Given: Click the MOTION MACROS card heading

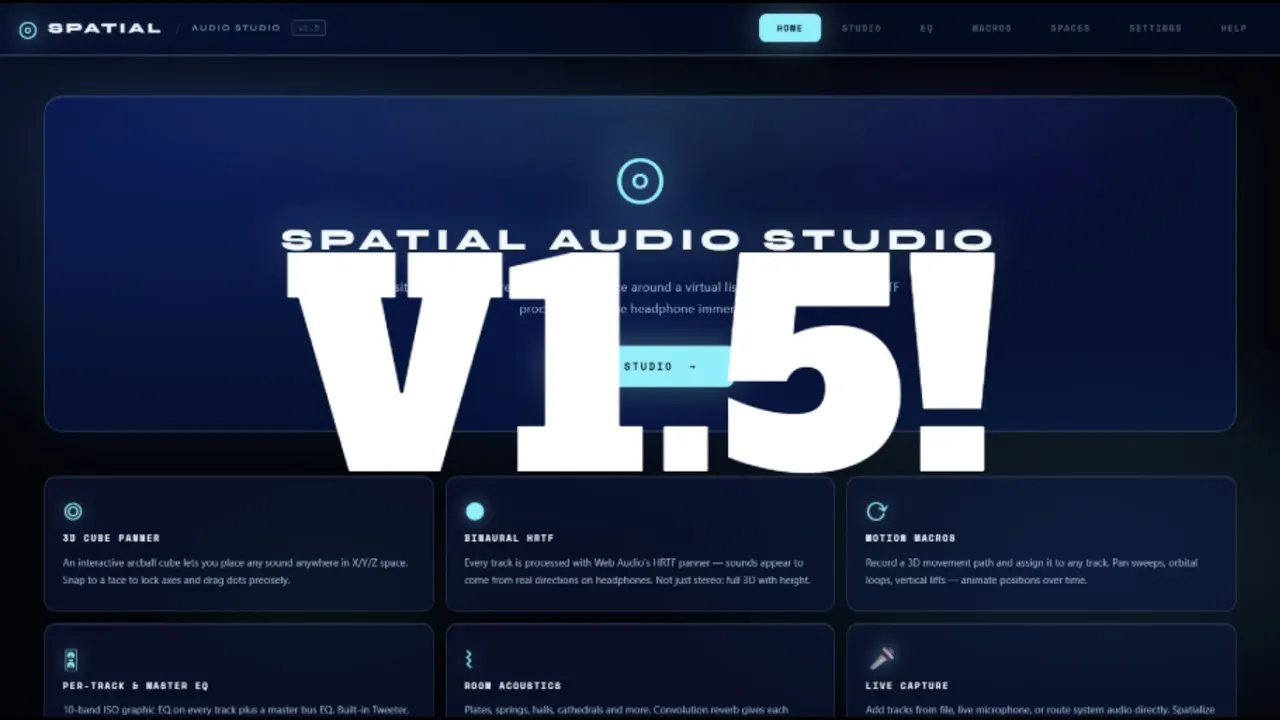Looking at the screenshot, I should coord(910,538).
